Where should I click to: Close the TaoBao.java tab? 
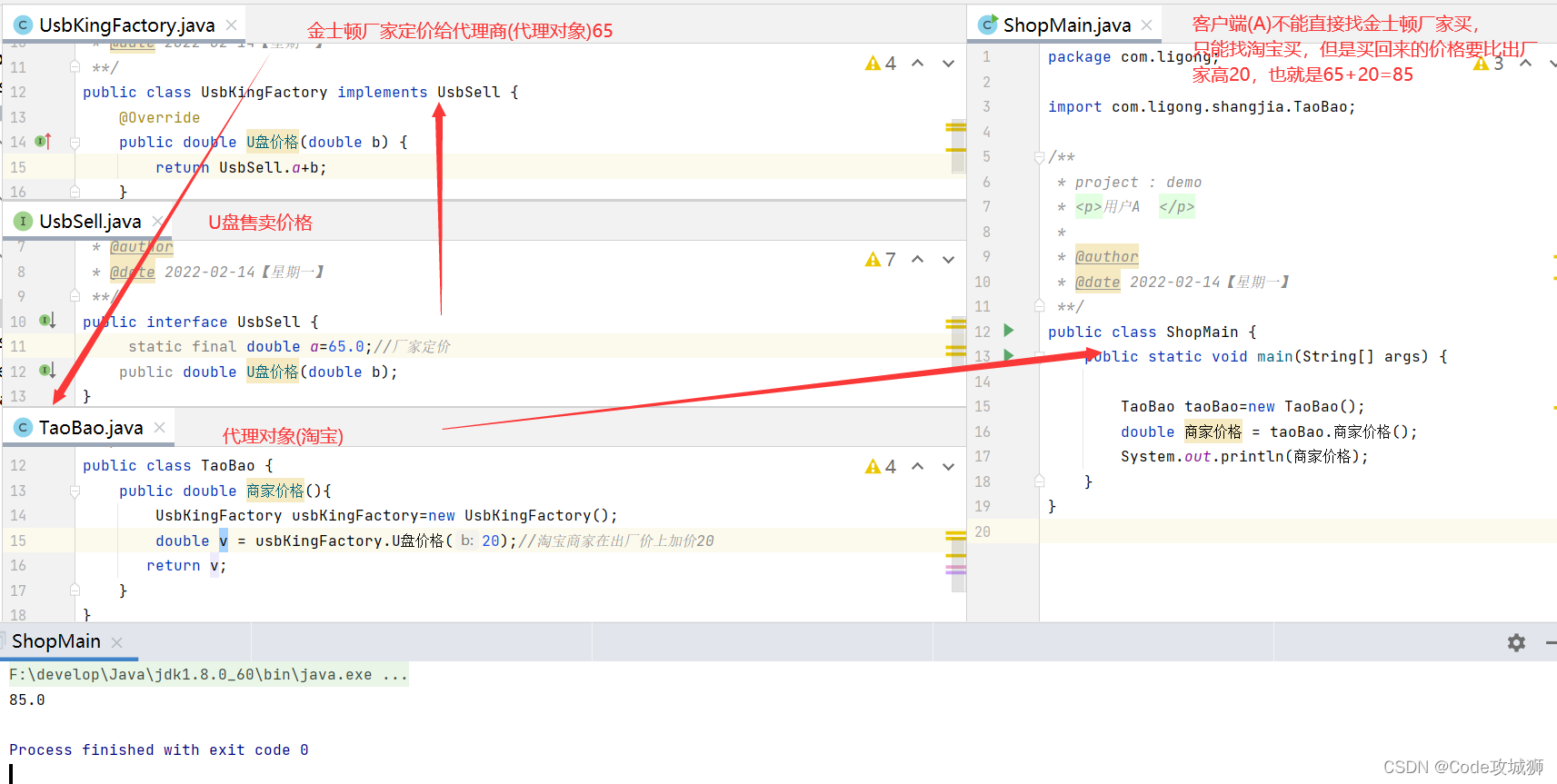(x=160, y=428)
